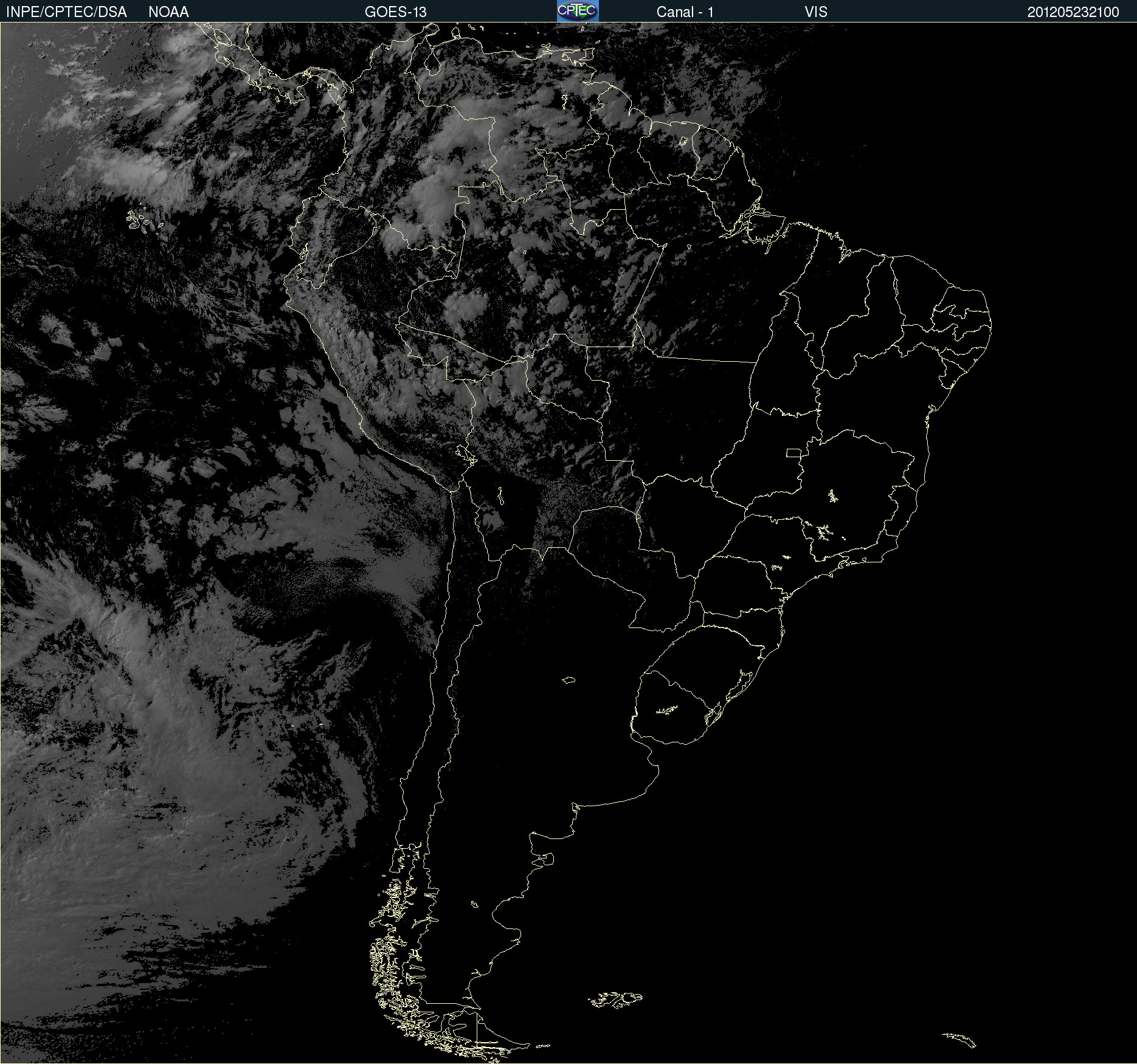Image resolution: width=1137 pixels, height=1064 pixels.
Task: Click the 201205232100 timestamp
Action: pos(1073,12)
